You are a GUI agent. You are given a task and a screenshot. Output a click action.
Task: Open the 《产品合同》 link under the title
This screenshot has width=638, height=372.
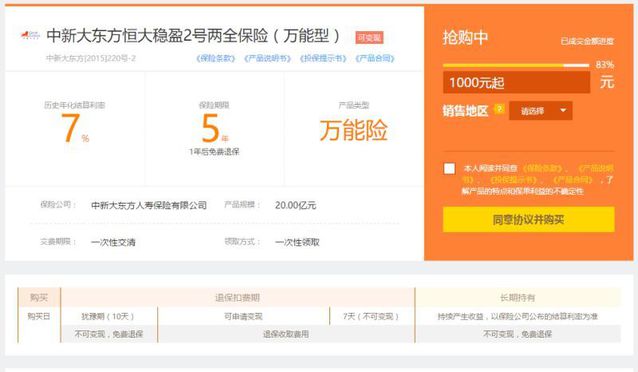(x=375, y=59)
